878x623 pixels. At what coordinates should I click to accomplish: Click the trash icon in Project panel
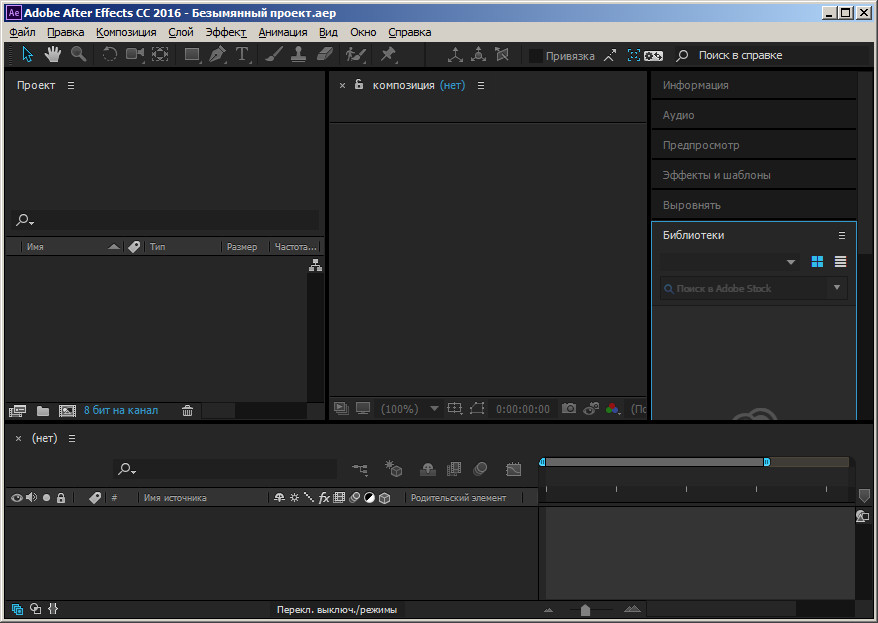point(188,410)
